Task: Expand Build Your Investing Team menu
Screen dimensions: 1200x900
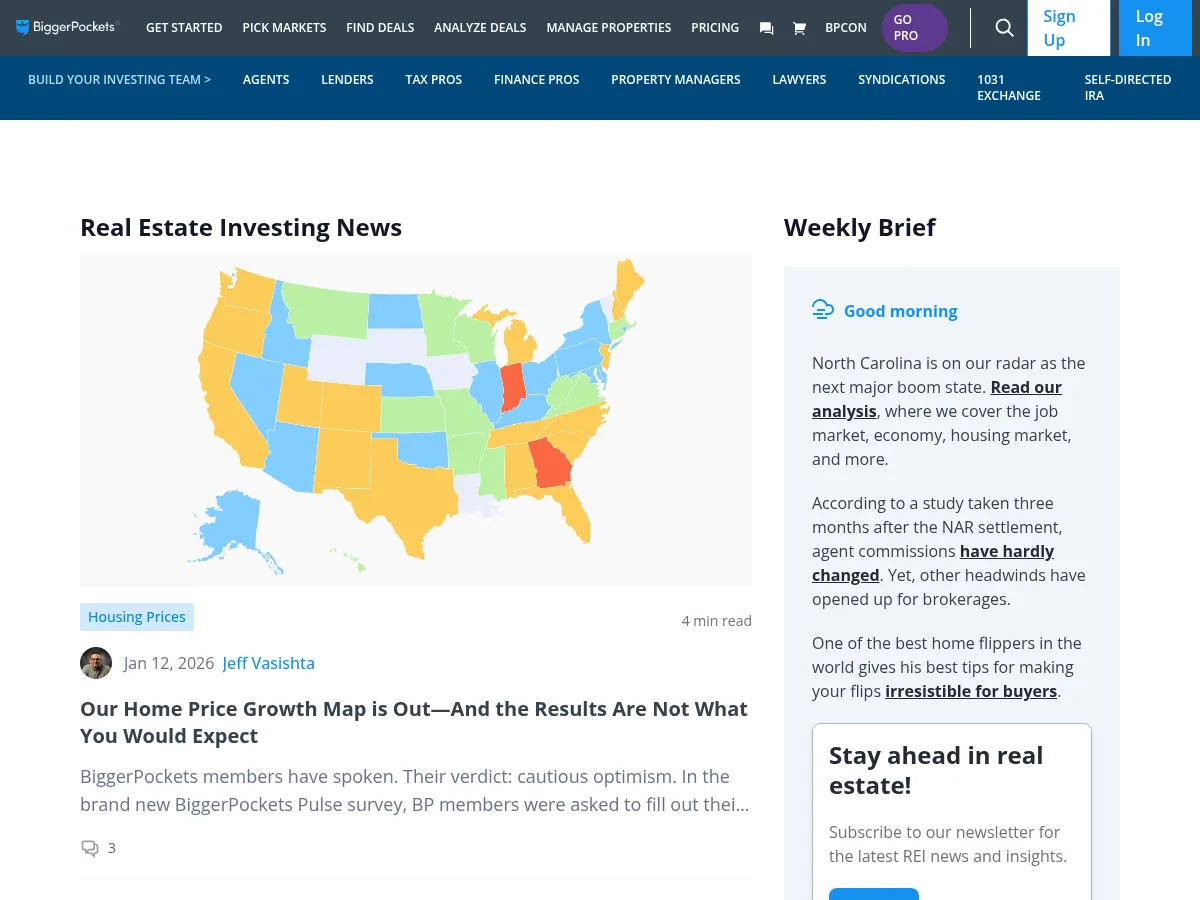Action: (119, 79)
